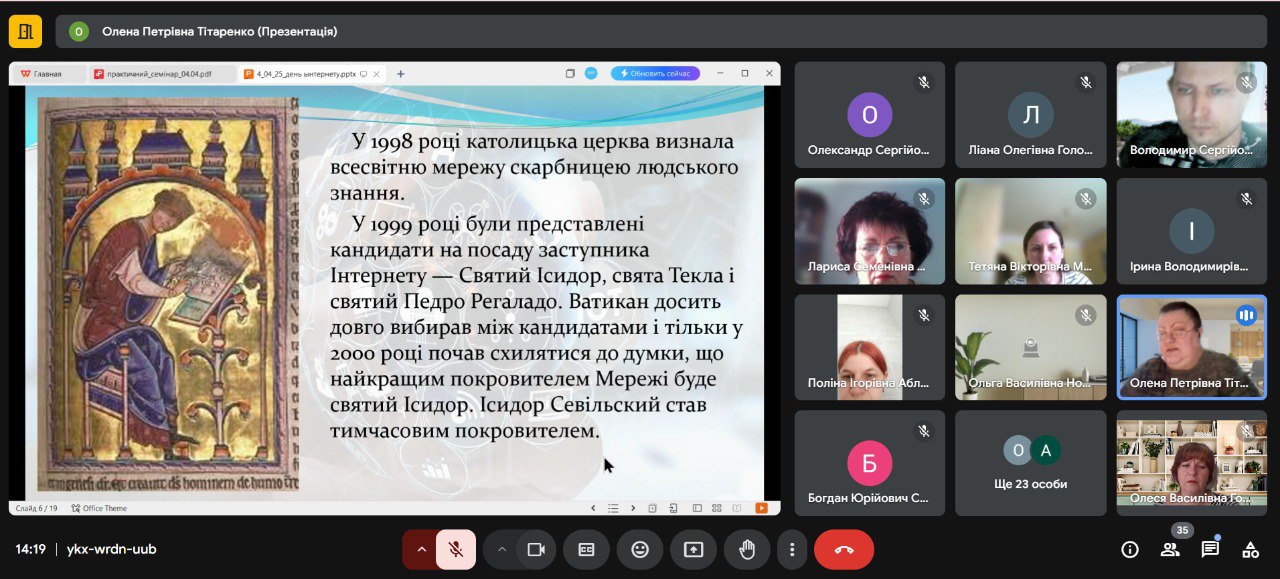This screenshot has width=1280, height=579.
Task: Click the Meet room icon at top-left
Action: [25, 31]
